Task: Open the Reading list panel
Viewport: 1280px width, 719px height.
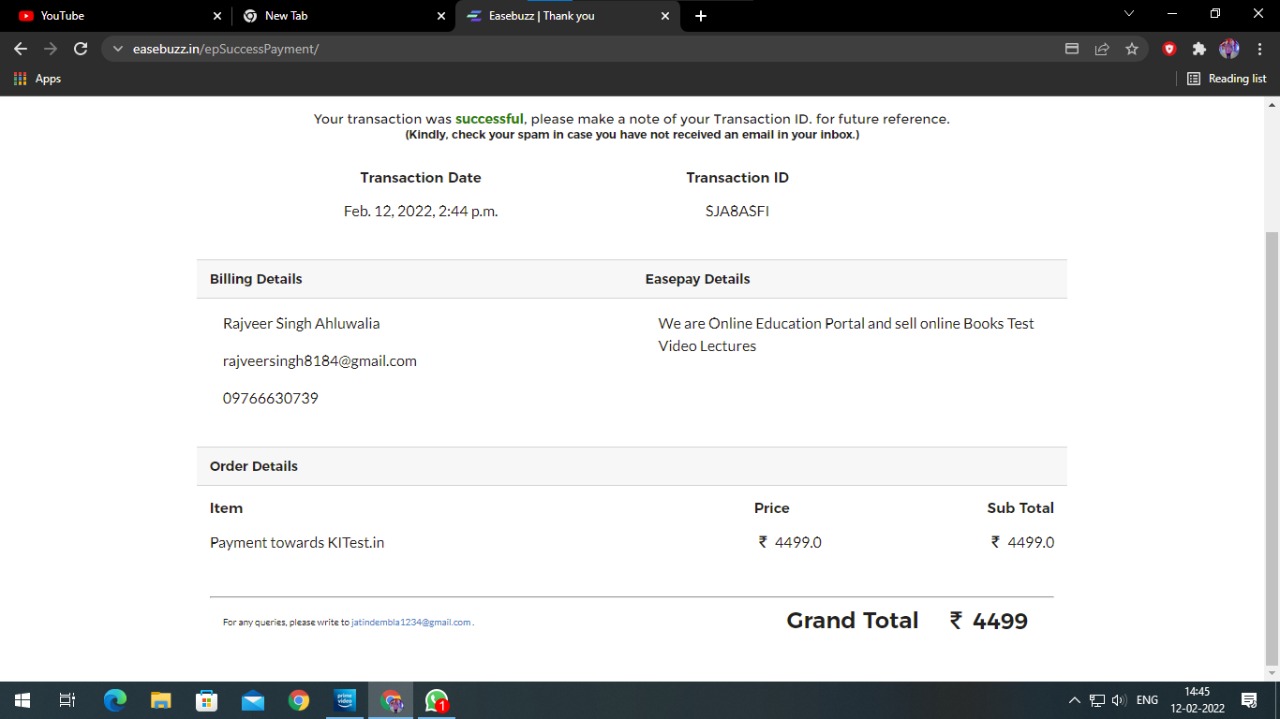Action: coord(1226,78)
